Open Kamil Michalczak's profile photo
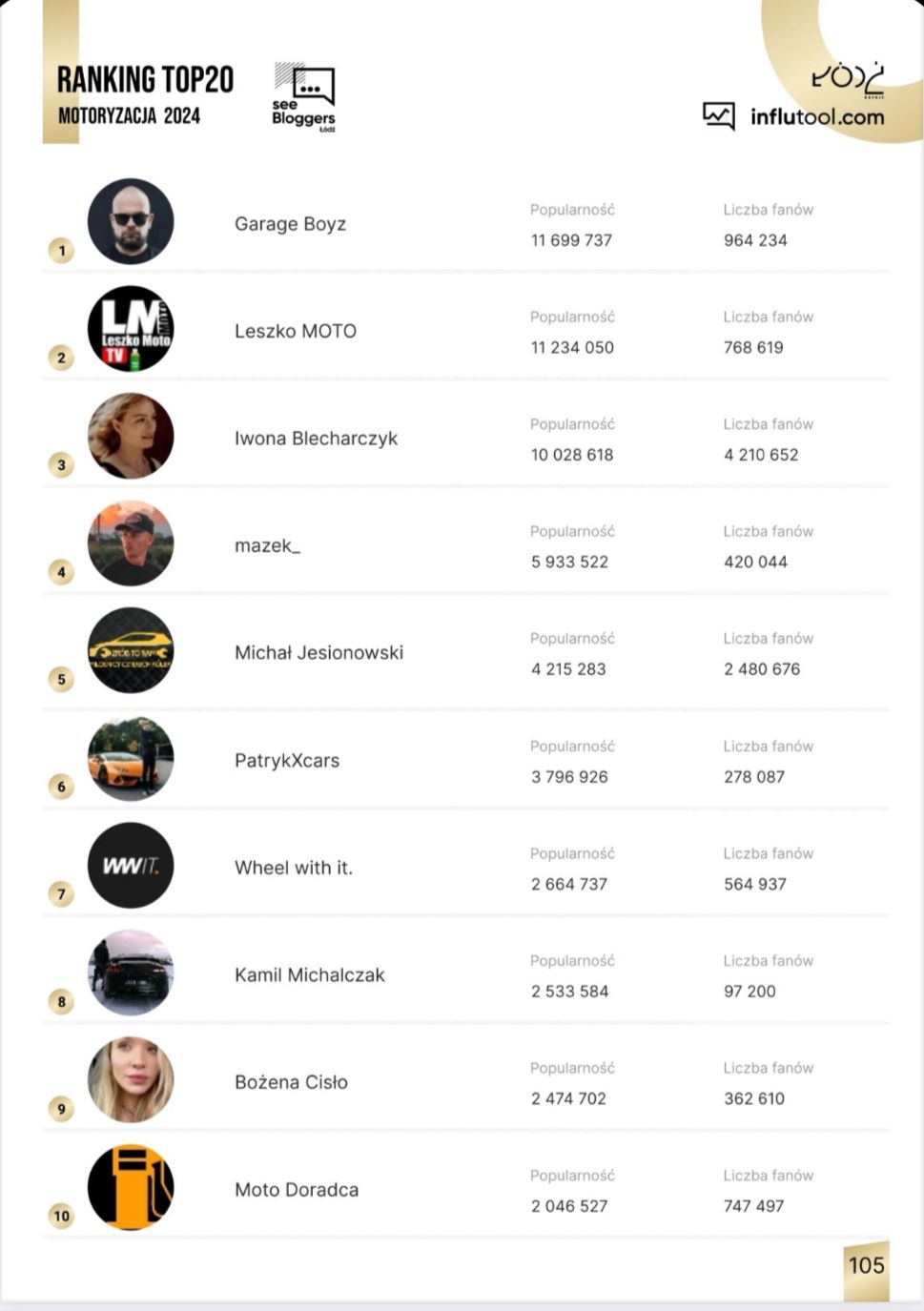Screen dimensions: 924x1311 click(131, 973)
